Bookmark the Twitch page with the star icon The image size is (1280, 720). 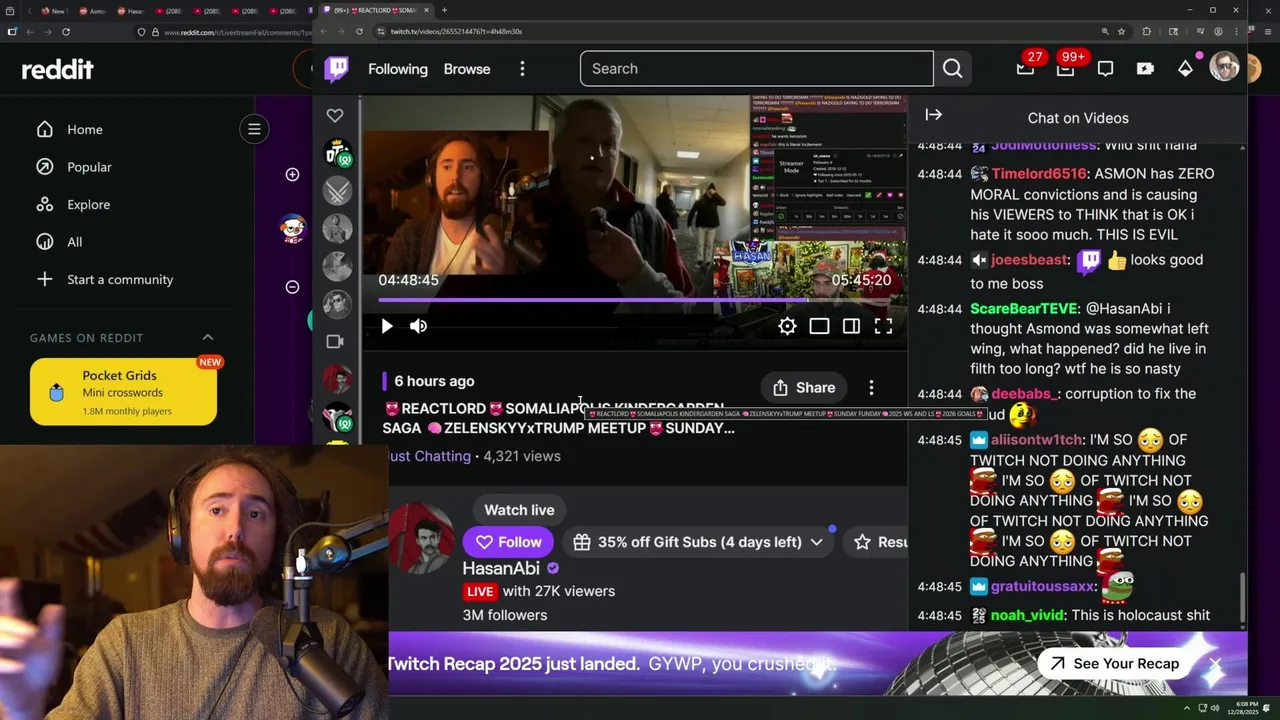1121,31
